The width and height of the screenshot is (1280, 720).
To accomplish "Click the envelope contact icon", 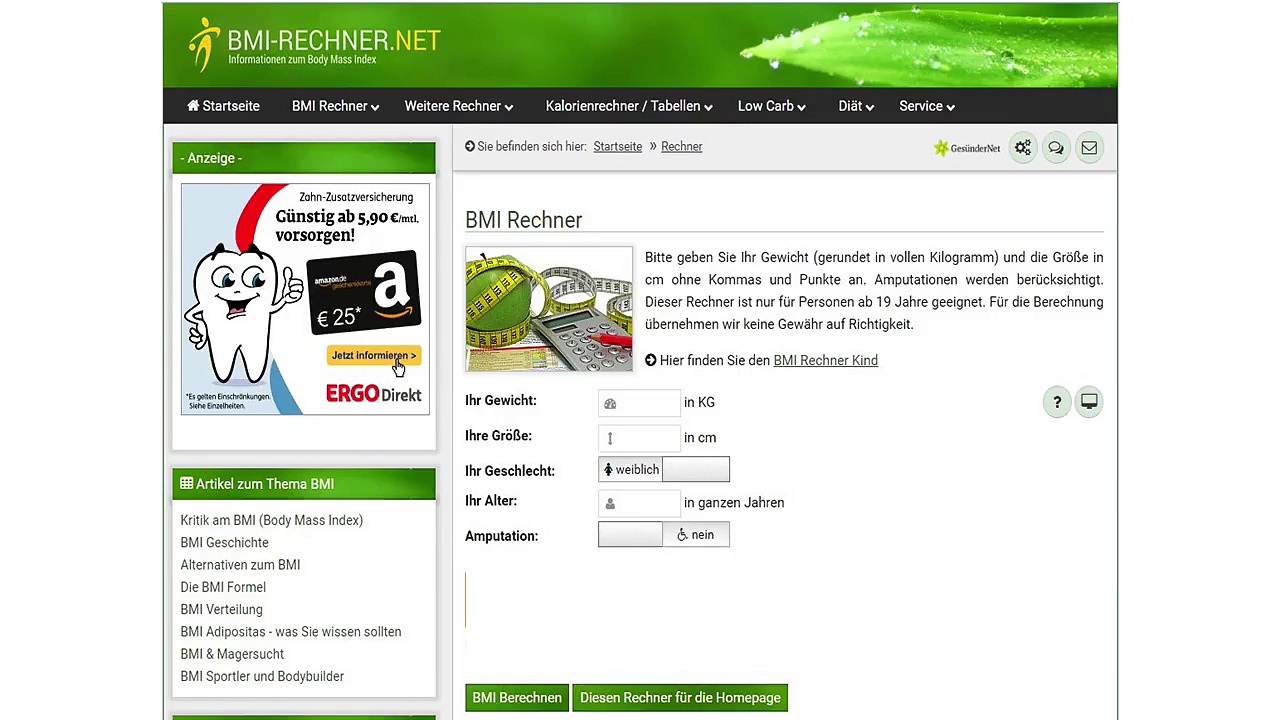I will point(1089,148).
